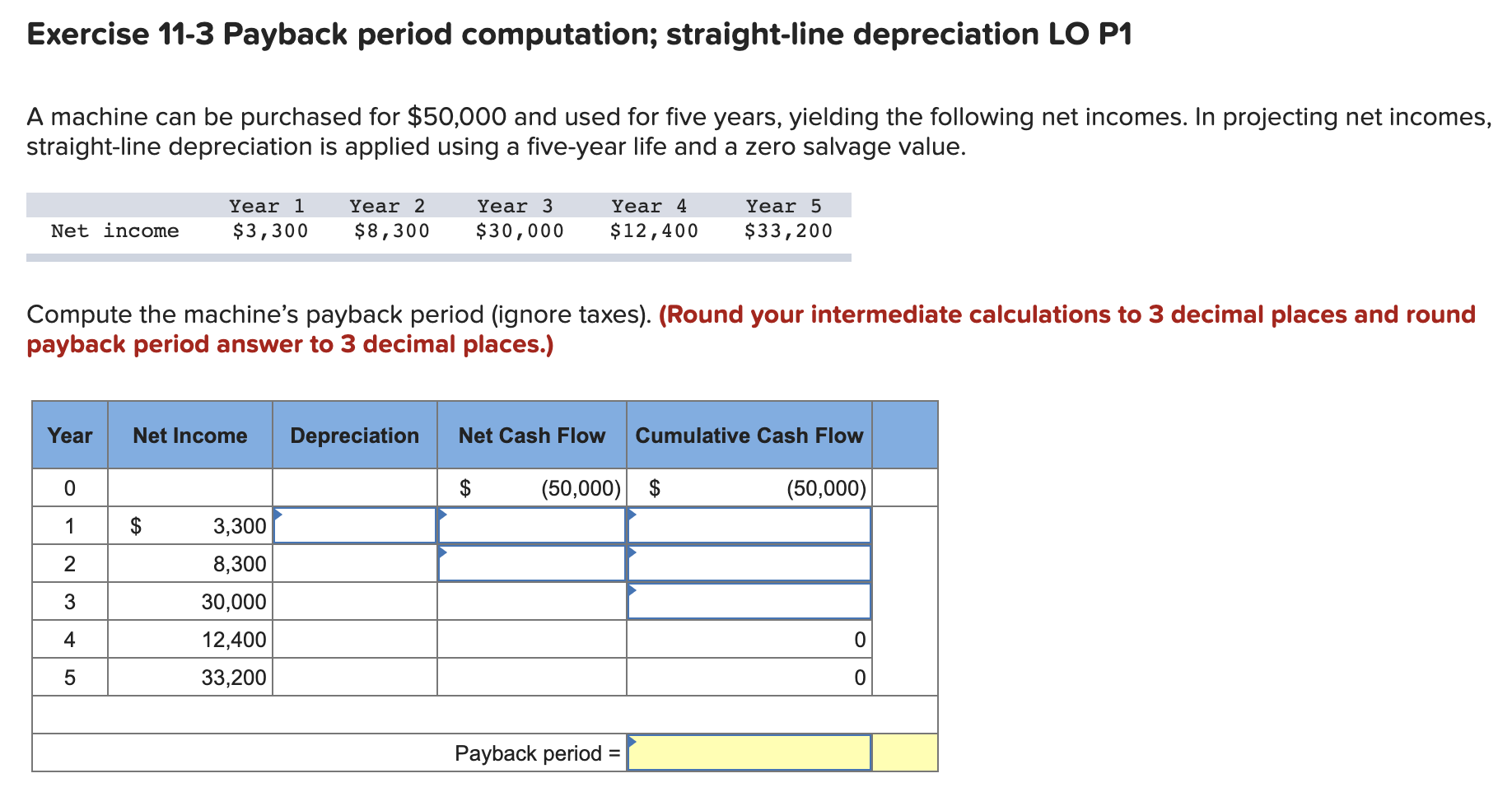This screenshot has height=792, width=1512.
Task: Click the yellow Payback period answer box
Action: [749, 752]
